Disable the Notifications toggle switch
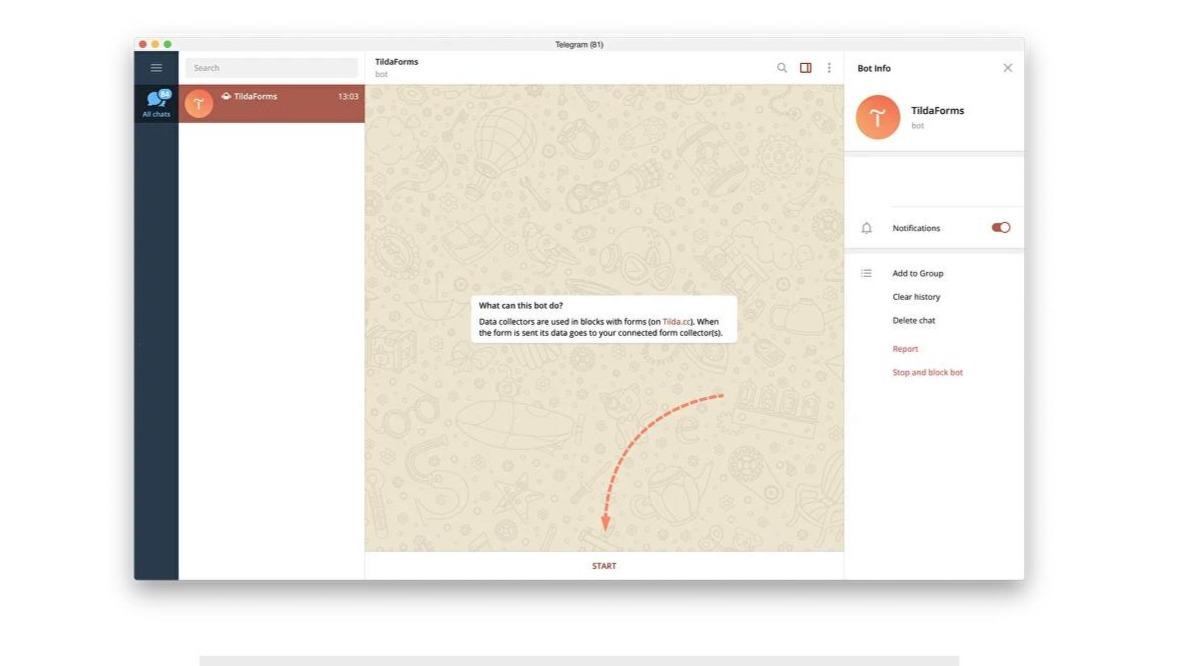 coord(1001,228)
